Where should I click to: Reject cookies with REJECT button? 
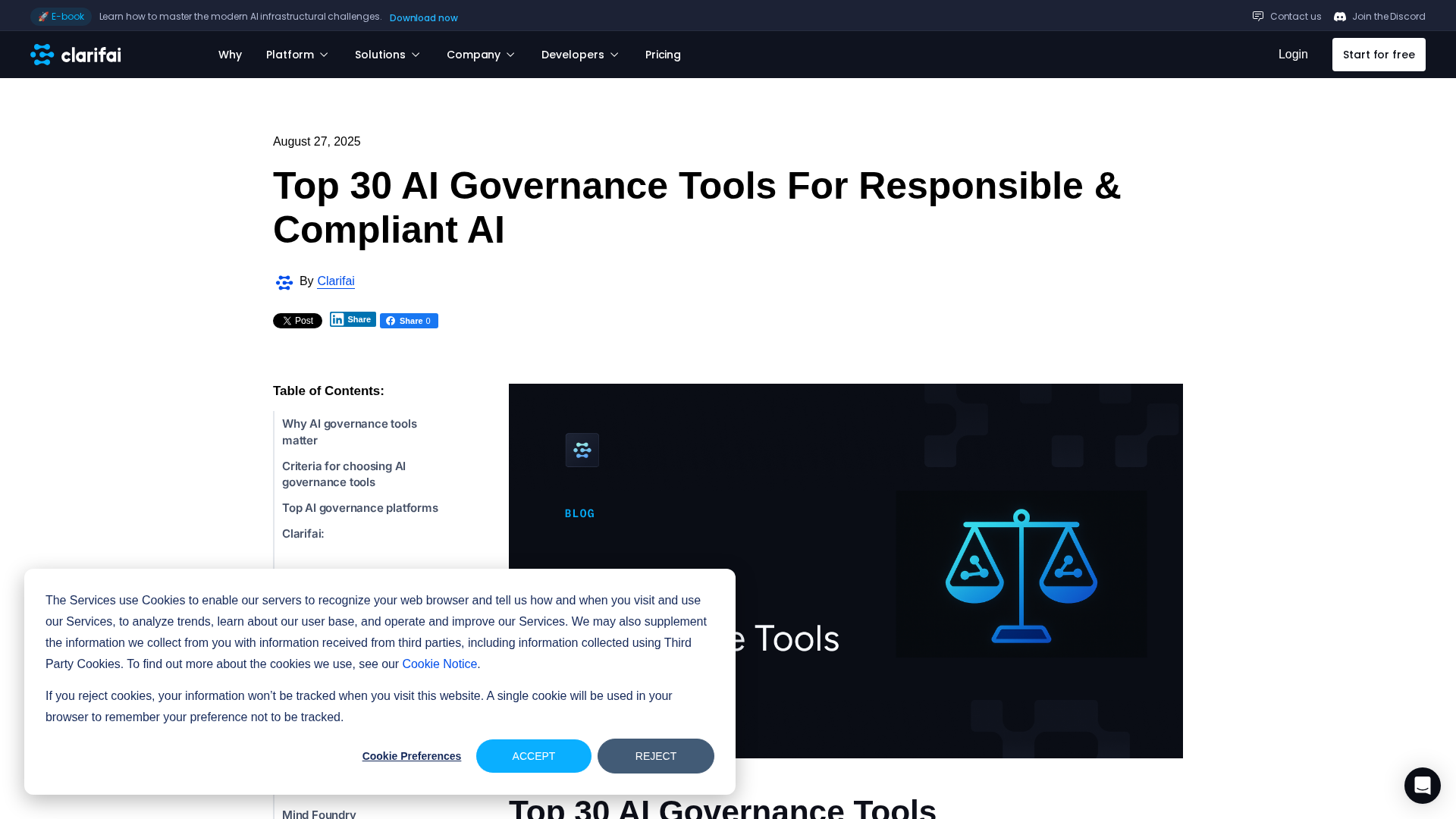click(x=655, y=756)
